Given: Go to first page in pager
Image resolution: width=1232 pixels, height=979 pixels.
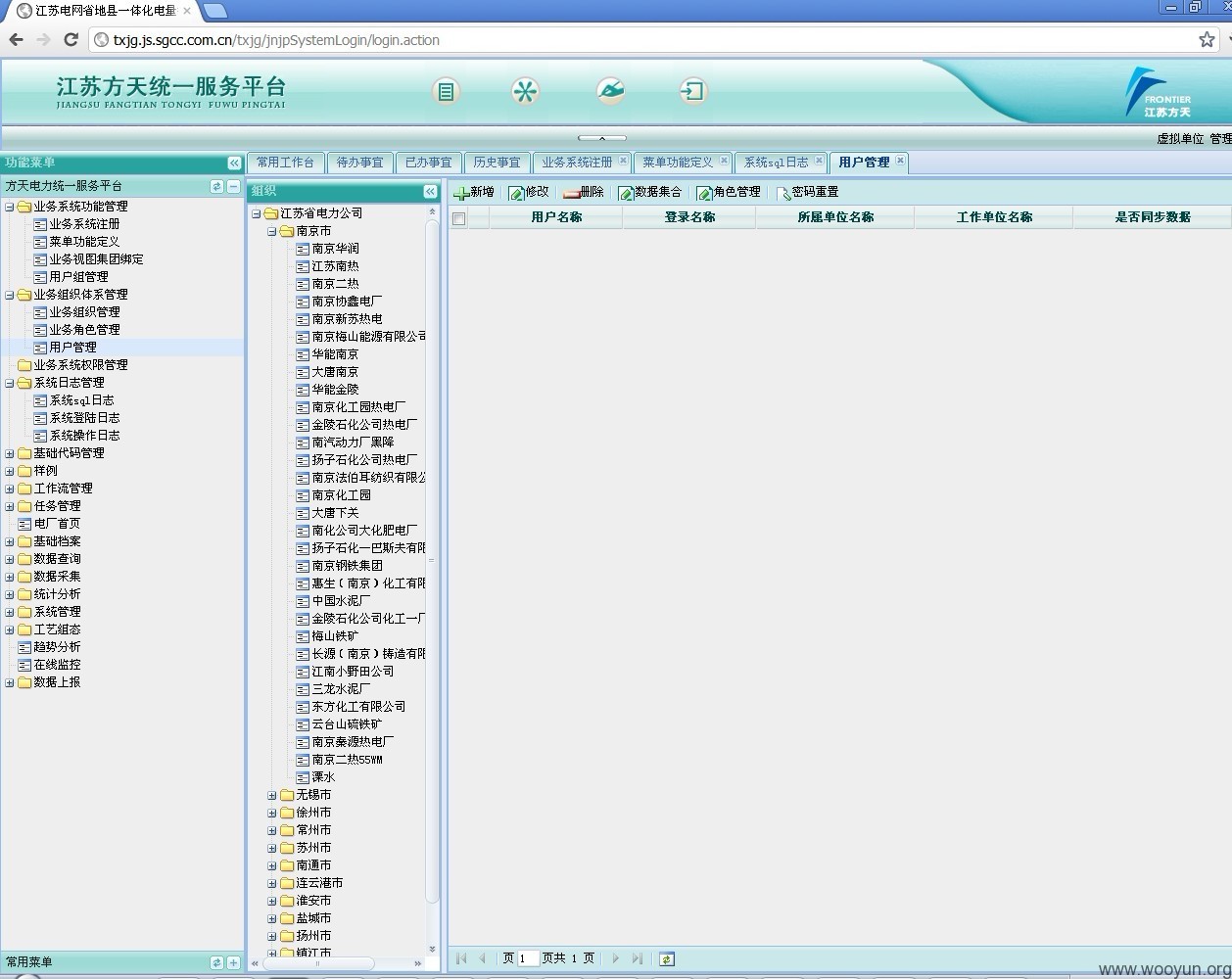Looking at the screenshot, I should coord(461,958).
